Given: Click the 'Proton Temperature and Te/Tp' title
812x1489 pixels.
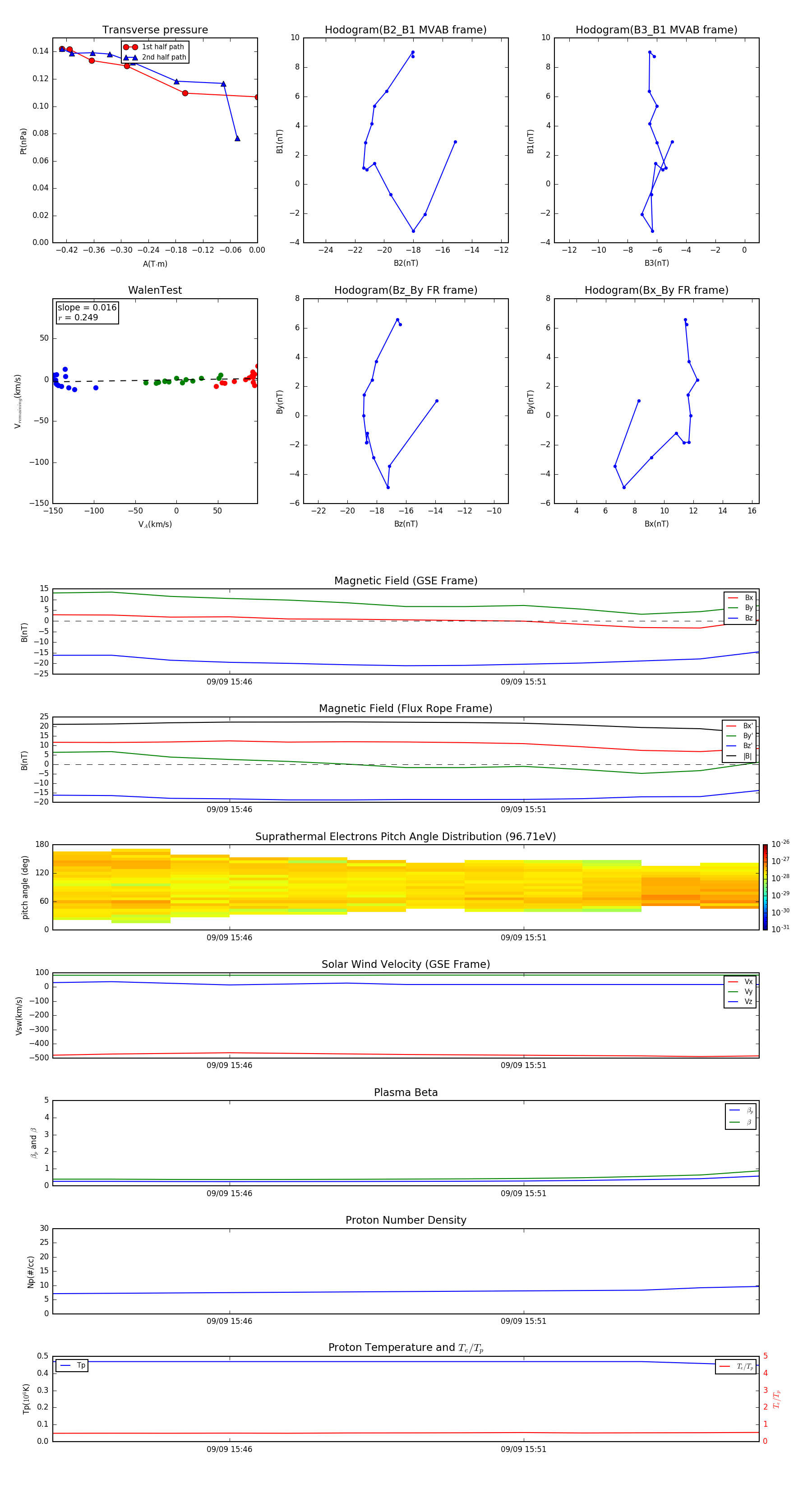Looking at the screenshot, I should pyautogui.click(x=406, y=1349).
